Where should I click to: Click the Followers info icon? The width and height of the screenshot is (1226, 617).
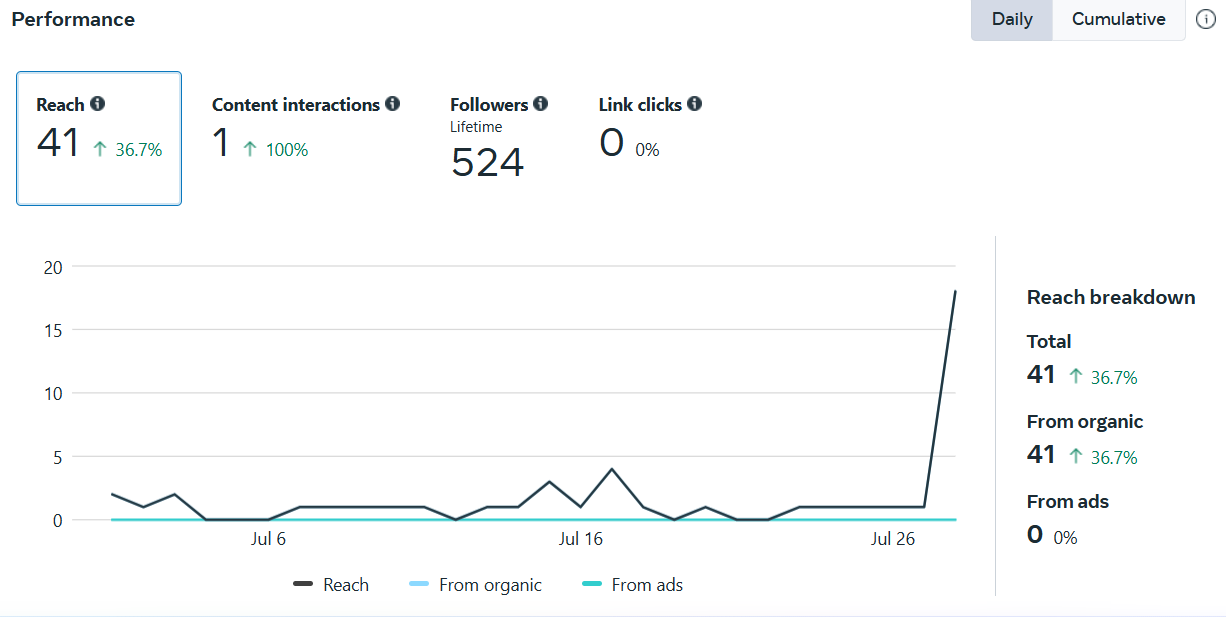pos(540,104)
